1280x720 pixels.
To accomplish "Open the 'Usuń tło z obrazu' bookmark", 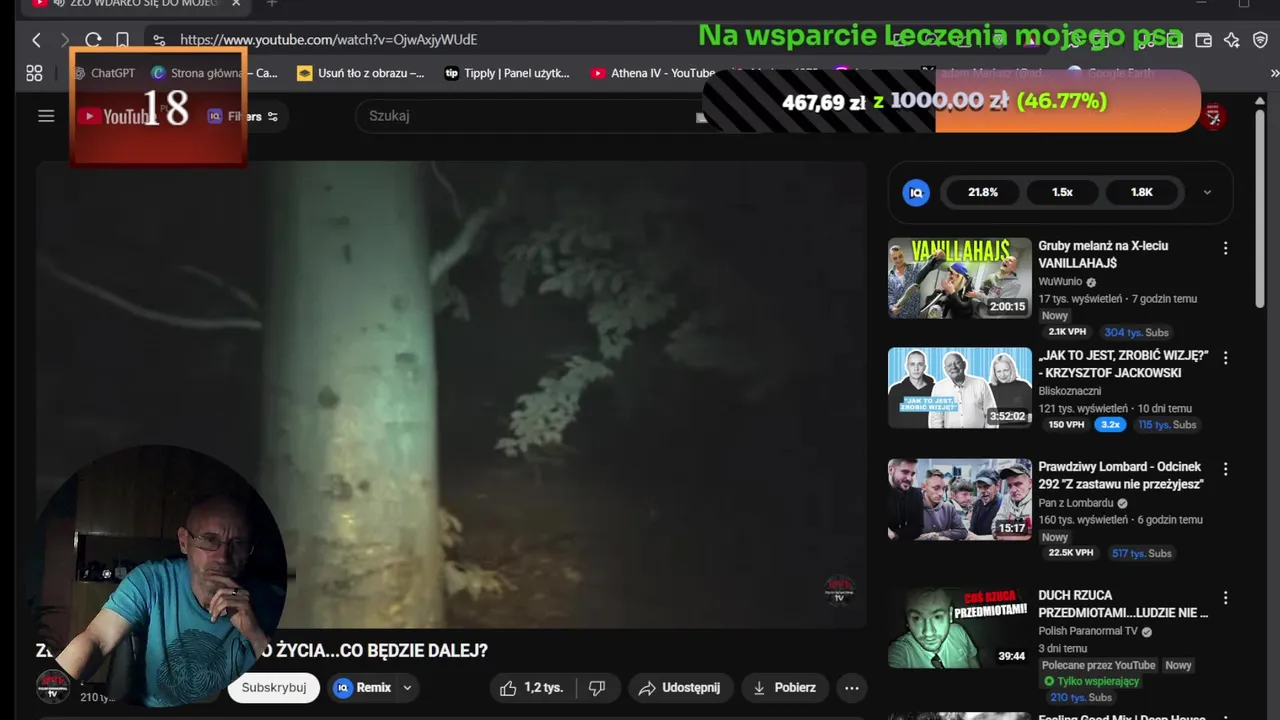I will click(x=361, y=73).
